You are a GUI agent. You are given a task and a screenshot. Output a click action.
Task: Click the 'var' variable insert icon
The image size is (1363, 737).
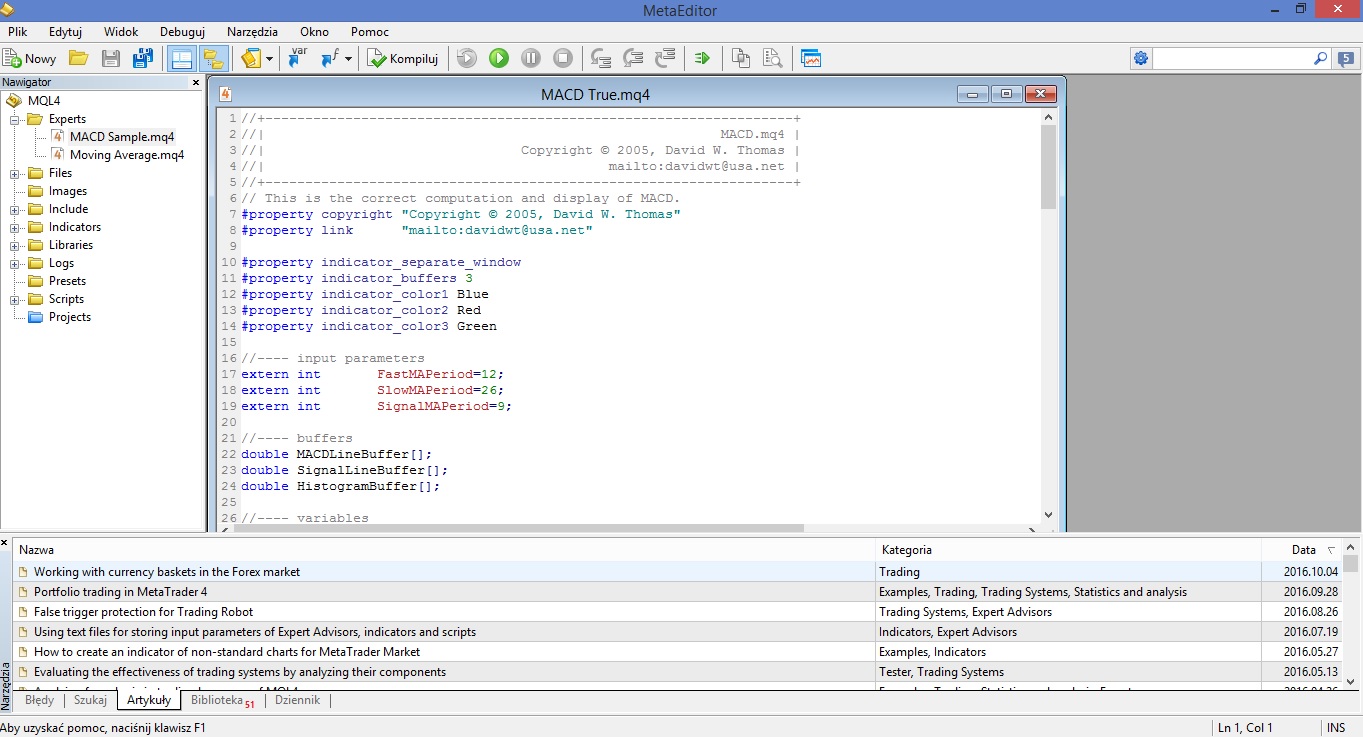(x=298, y=58)
